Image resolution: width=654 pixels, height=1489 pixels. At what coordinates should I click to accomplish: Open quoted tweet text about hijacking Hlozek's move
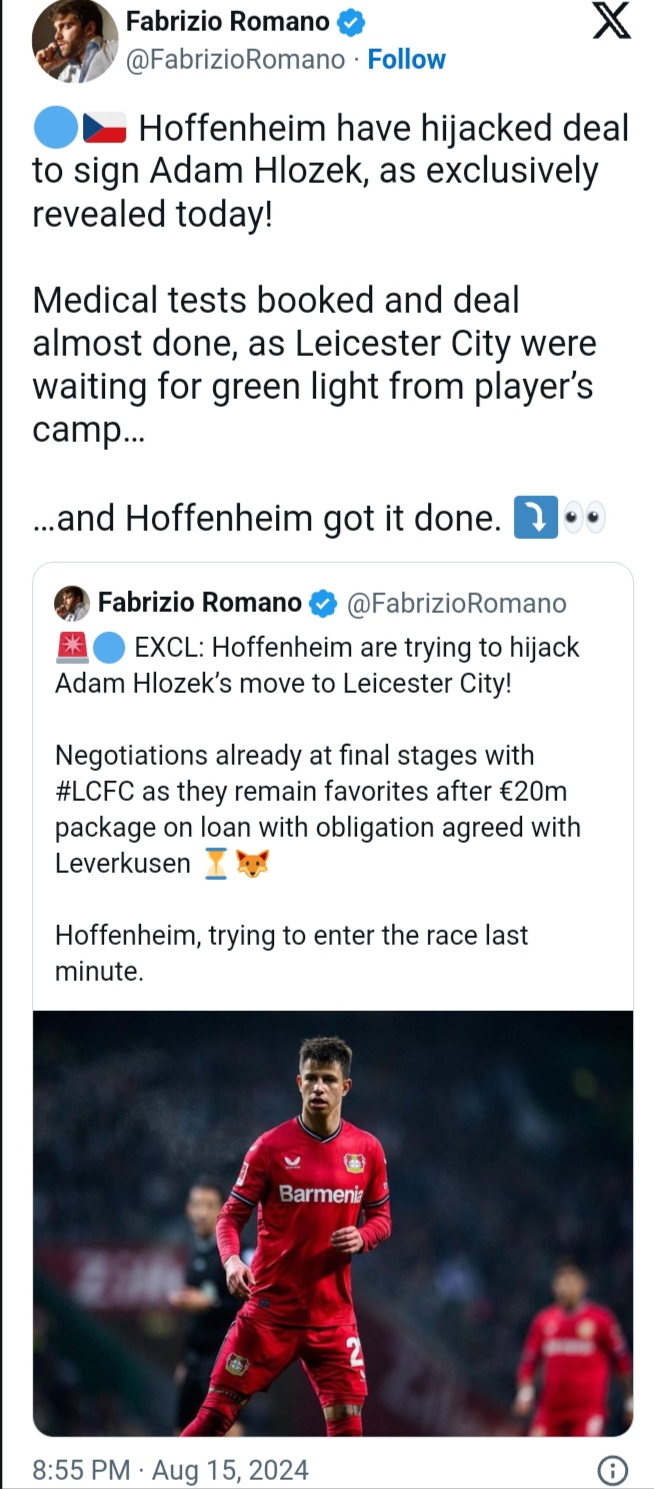tap(317, 664)
